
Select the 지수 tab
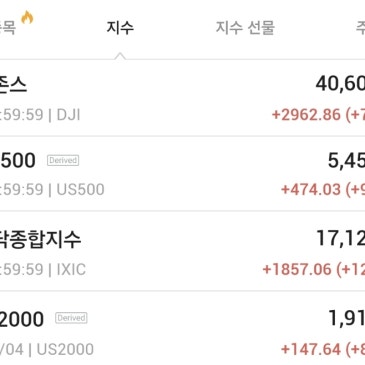coord(120,27)
